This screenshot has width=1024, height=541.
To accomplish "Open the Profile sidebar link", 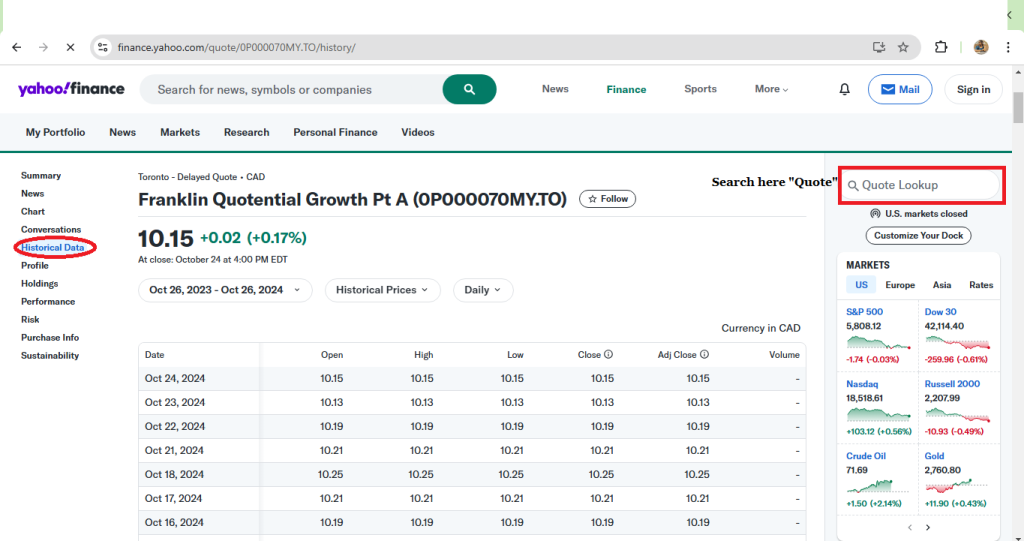I will pos(35,265).
